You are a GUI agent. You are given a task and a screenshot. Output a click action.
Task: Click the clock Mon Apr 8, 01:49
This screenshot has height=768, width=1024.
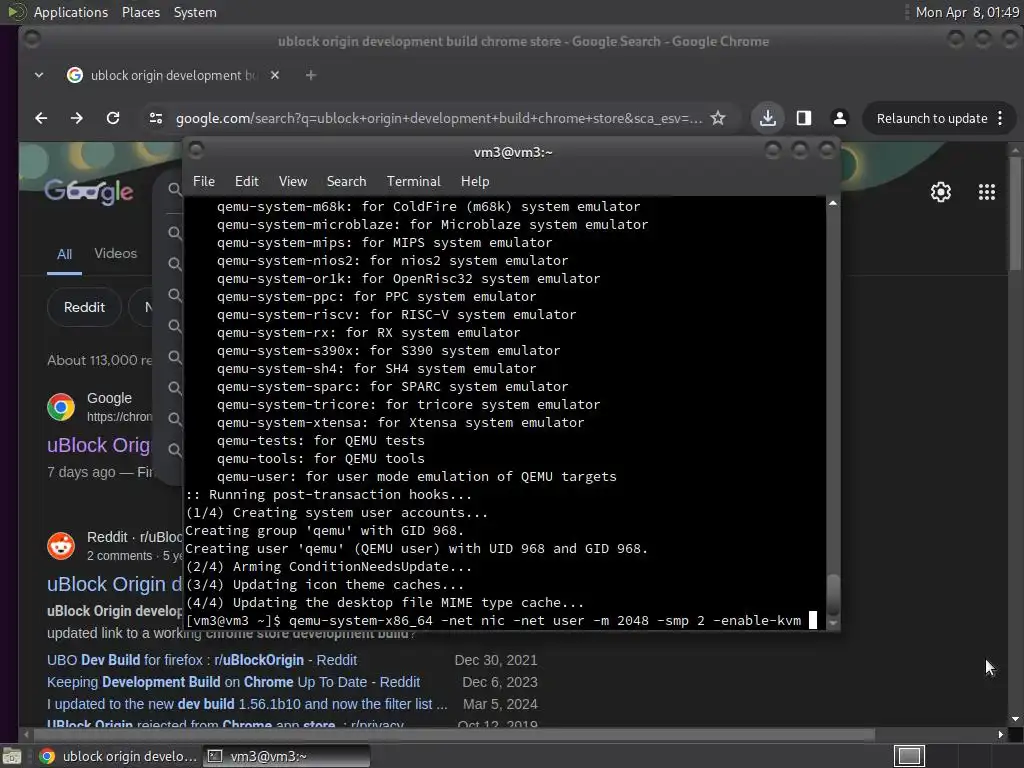967,12
